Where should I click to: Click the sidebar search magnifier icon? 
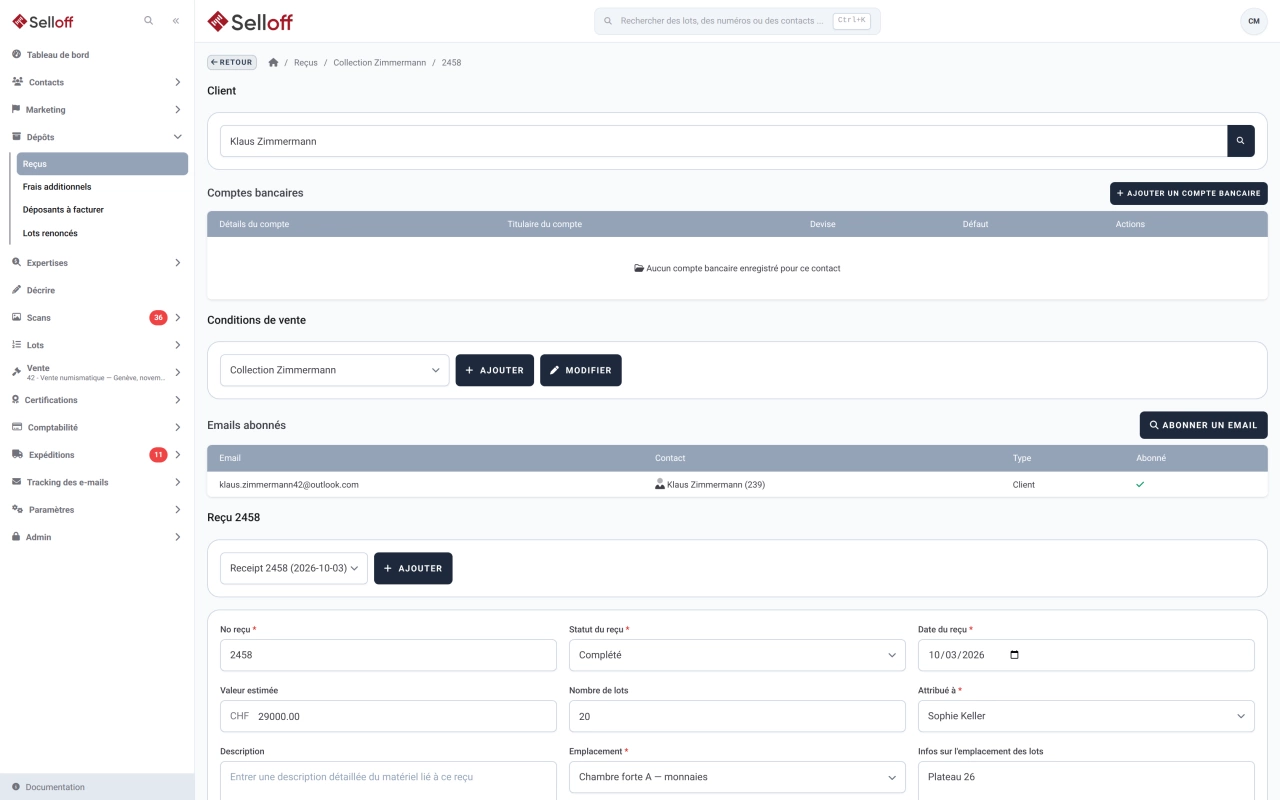[x=149, y=21]
